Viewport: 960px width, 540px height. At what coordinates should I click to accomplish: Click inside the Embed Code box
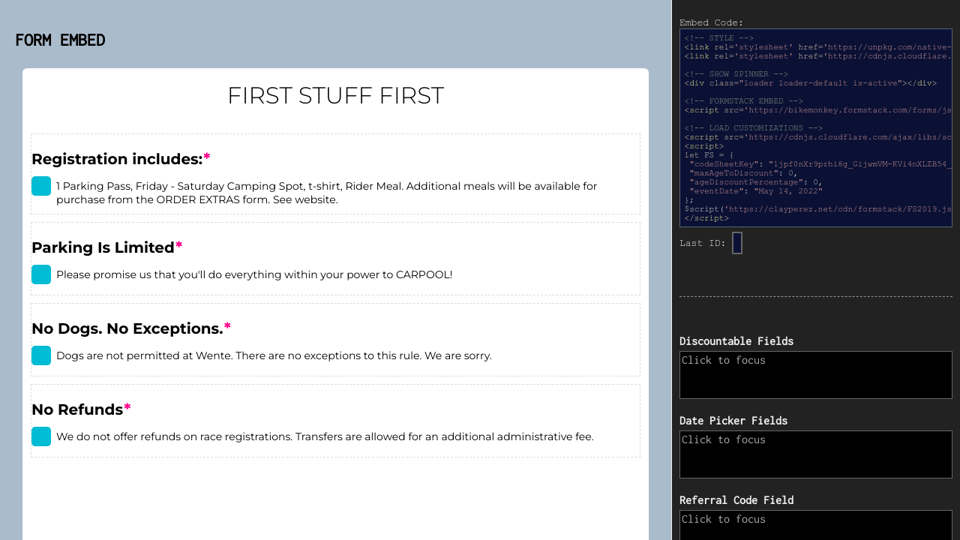click(x=815, y=128)
